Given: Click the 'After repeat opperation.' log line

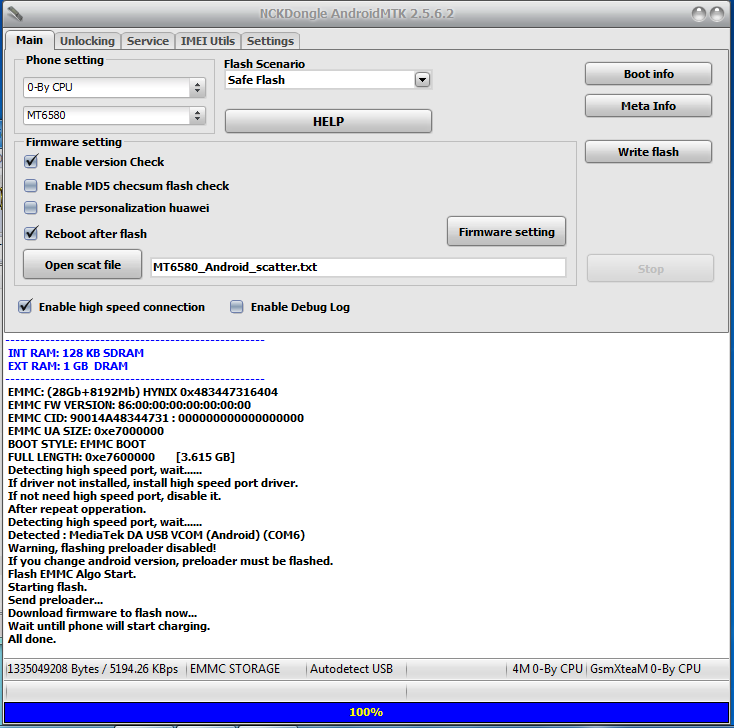Looking at the screenshot, I should pyautogui.click(x=77, y=509).
